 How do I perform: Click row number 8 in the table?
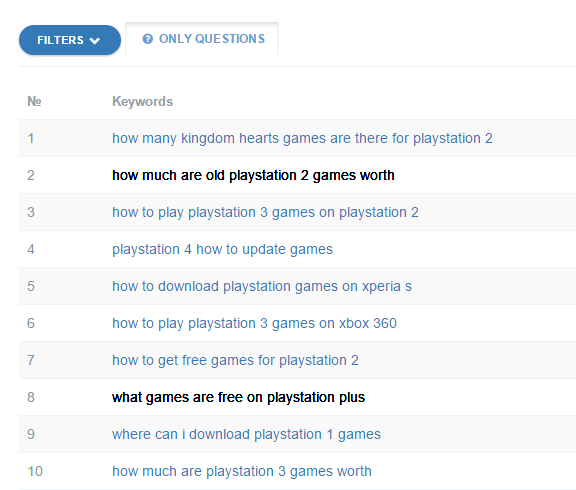point(31,397)
